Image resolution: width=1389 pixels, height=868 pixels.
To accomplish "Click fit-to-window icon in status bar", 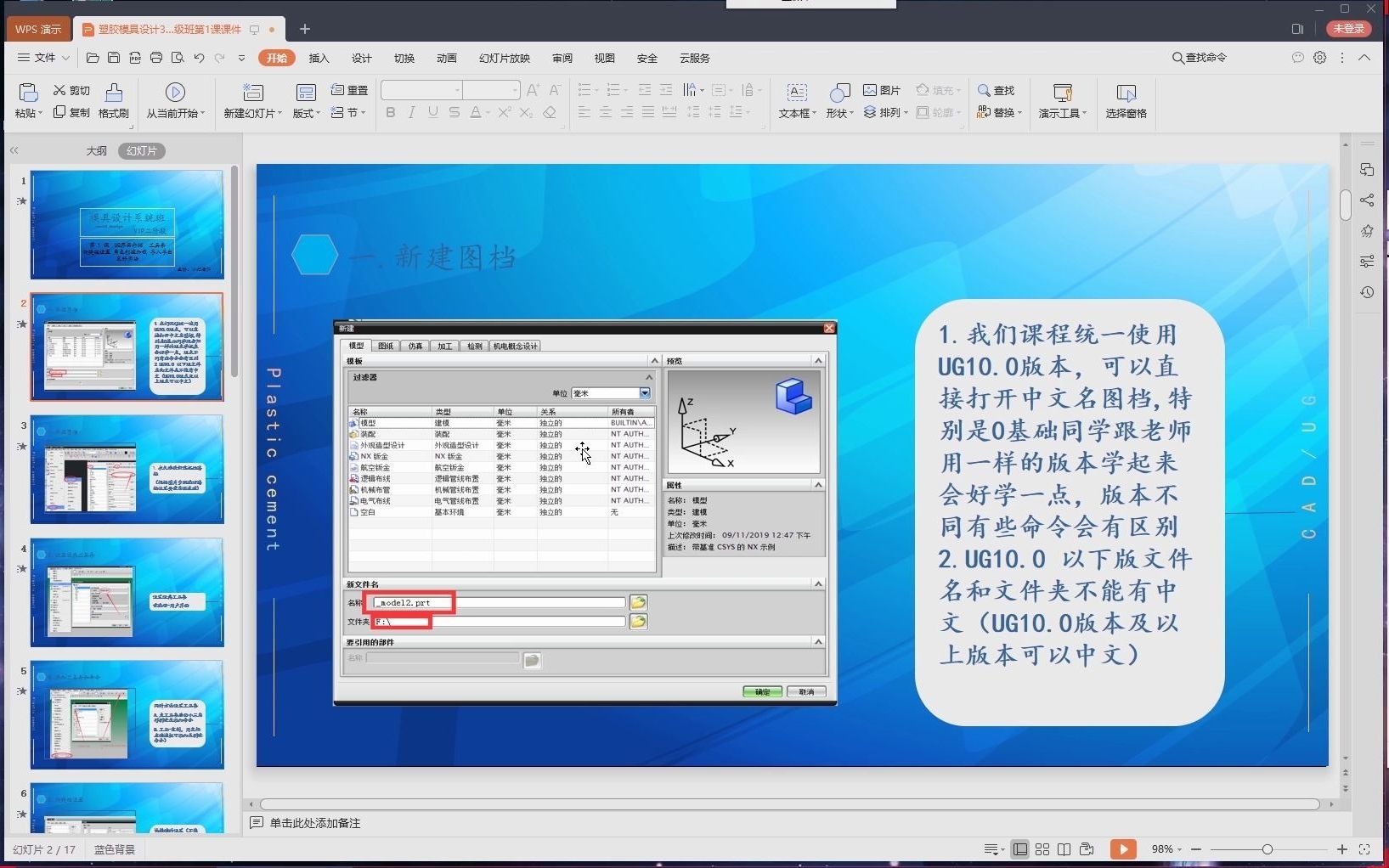I will tap(1364, 849).
